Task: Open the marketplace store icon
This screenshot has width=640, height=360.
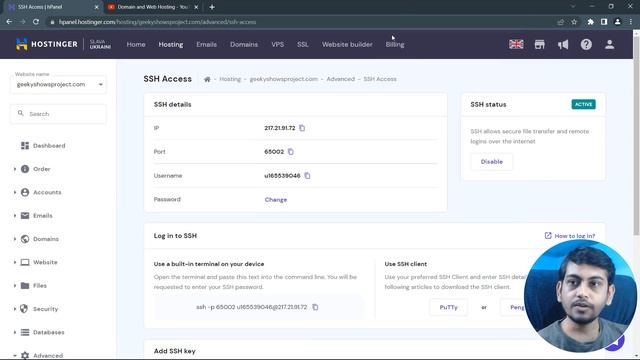Action: point(540,44)
